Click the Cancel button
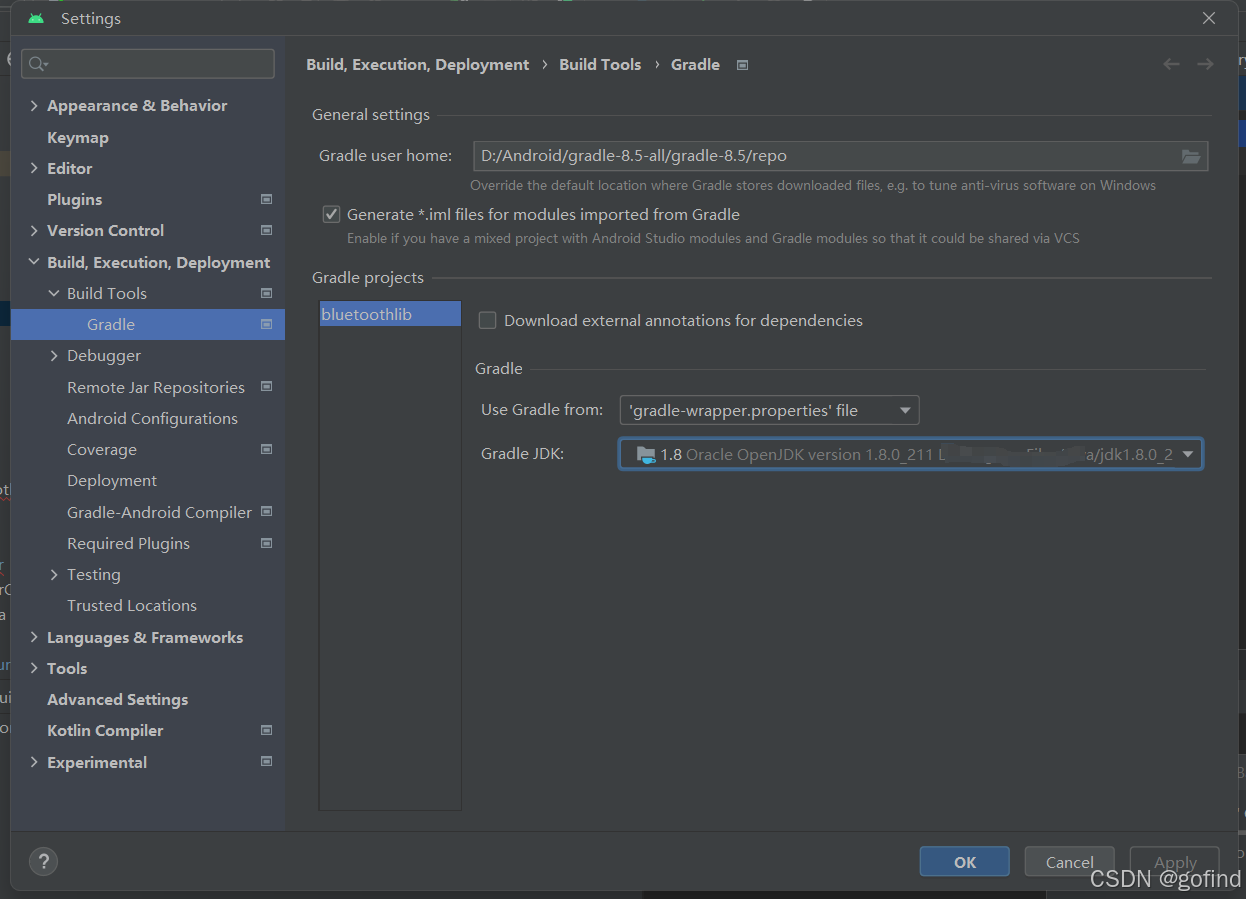 pos(1070,862)
